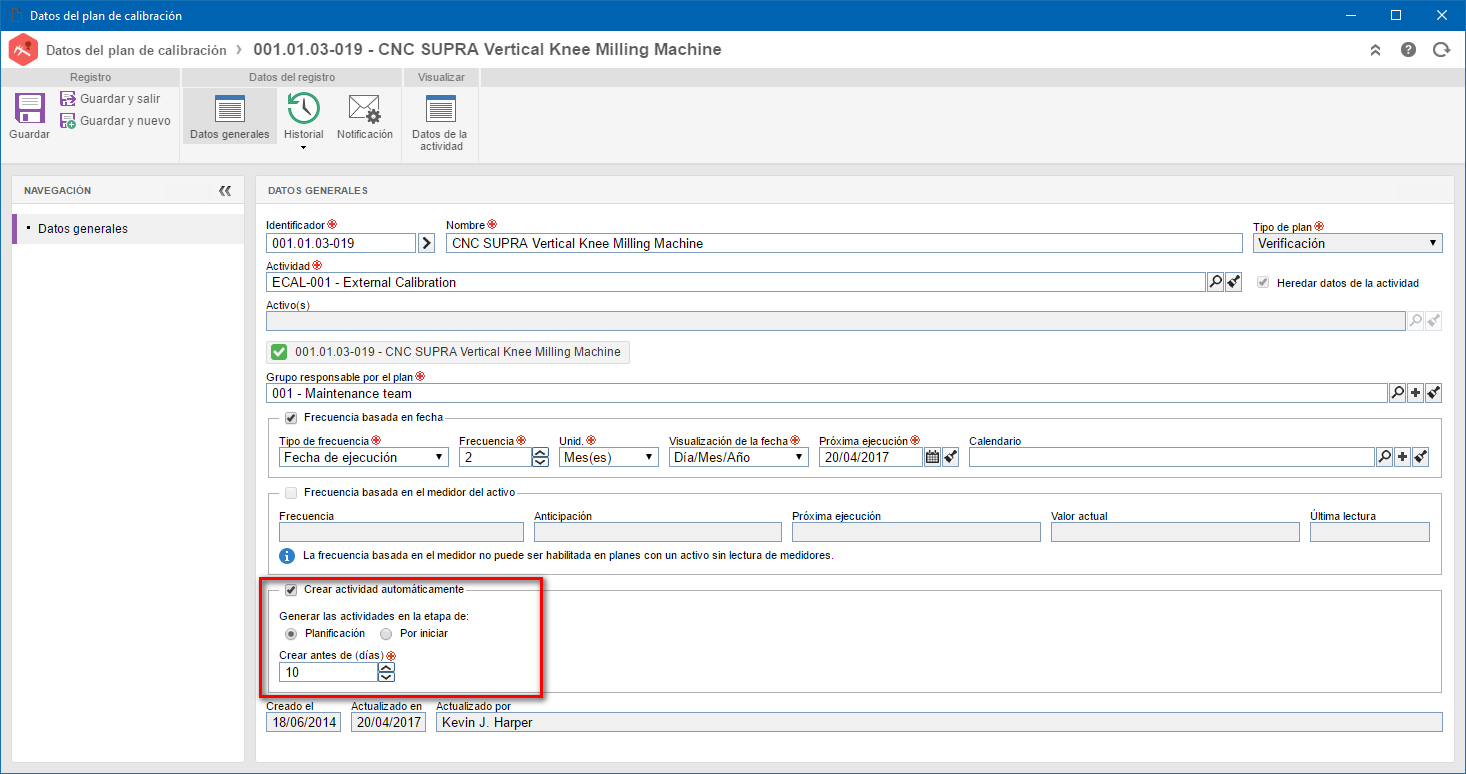Open the Unid. Mes(es) dropdown
The height and width of the screenshot is (774, 1466).
tap(609, 457)
